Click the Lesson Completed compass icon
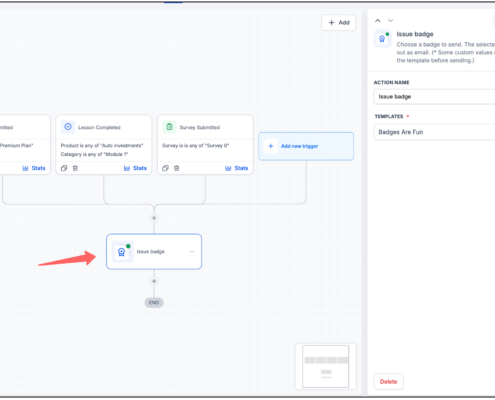Viewport: 495px width, 400px height. pyautogui.click(x=68, y=127)
